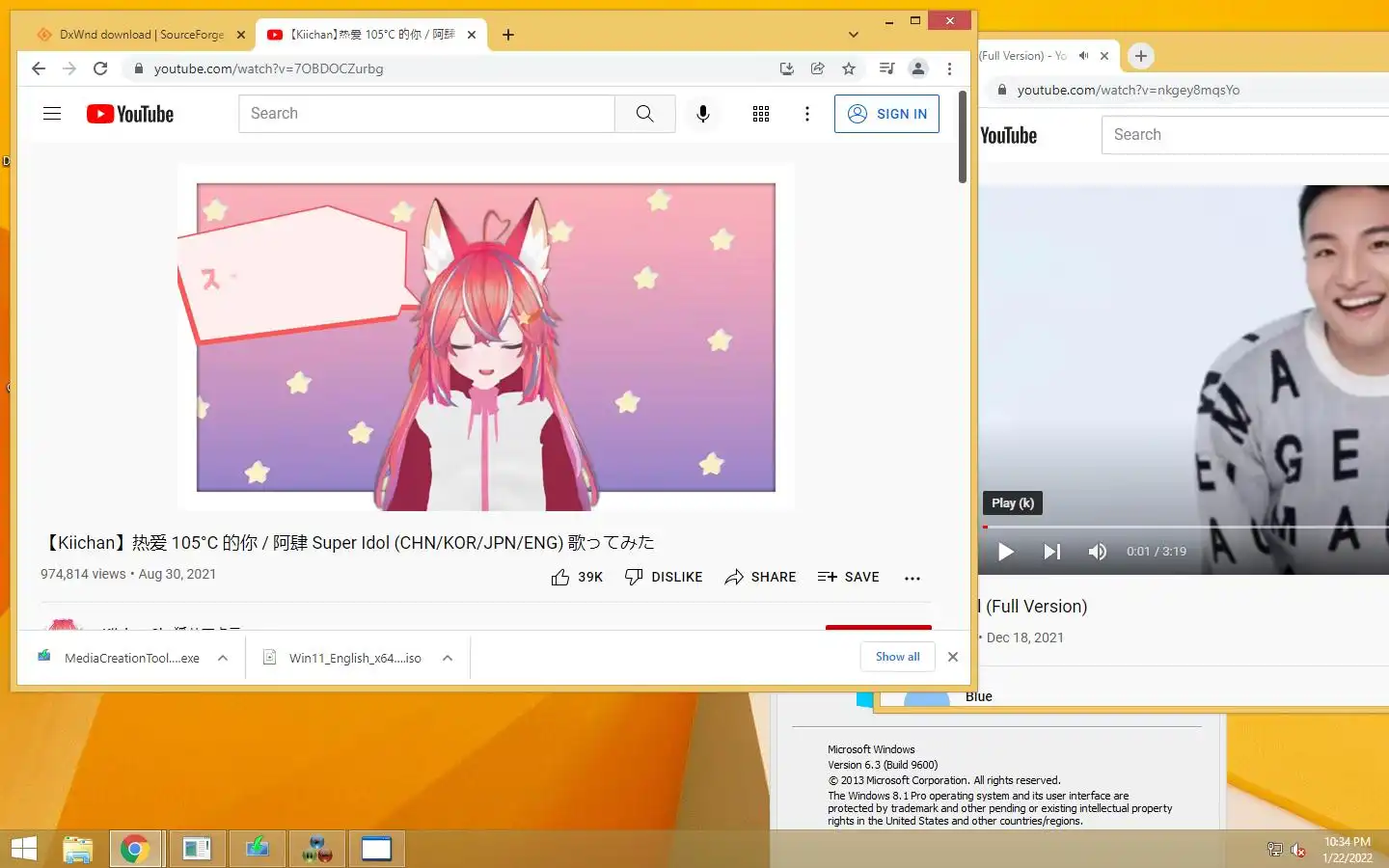Skip to next video in background player
This screenshot has height=868, width=1389.
1052,552
